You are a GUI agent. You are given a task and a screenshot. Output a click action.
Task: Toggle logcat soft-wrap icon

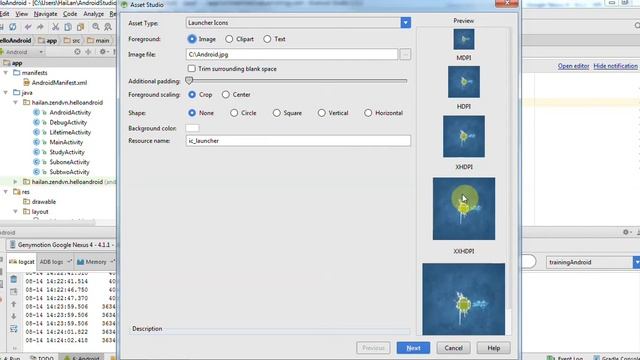(x=13, y=329)
